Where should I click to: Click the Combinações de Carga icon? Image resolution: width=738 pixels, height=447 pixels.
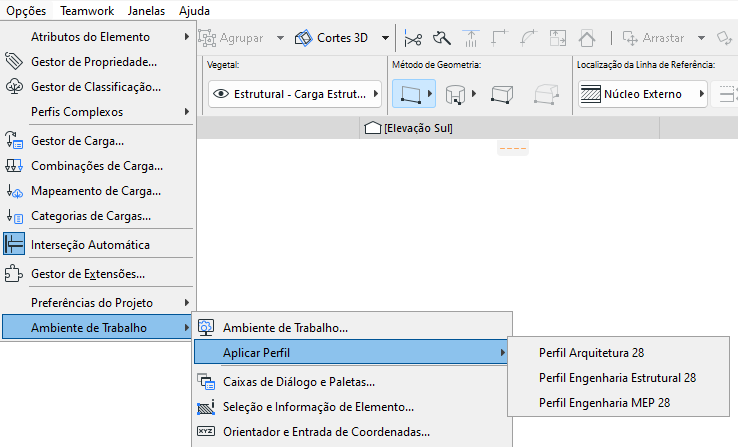[x=14, y=166]
